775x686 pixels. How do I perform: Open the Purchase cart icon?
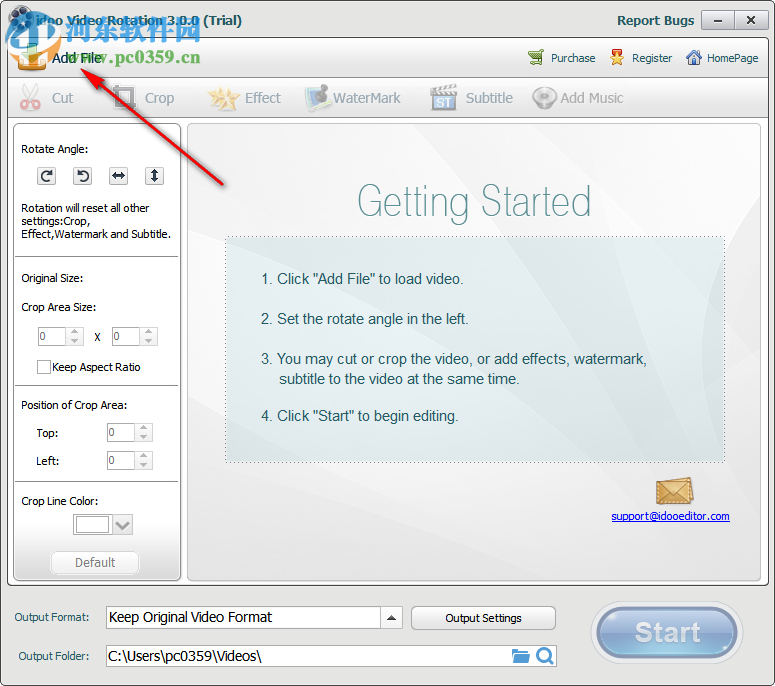[x=536, y=58]
